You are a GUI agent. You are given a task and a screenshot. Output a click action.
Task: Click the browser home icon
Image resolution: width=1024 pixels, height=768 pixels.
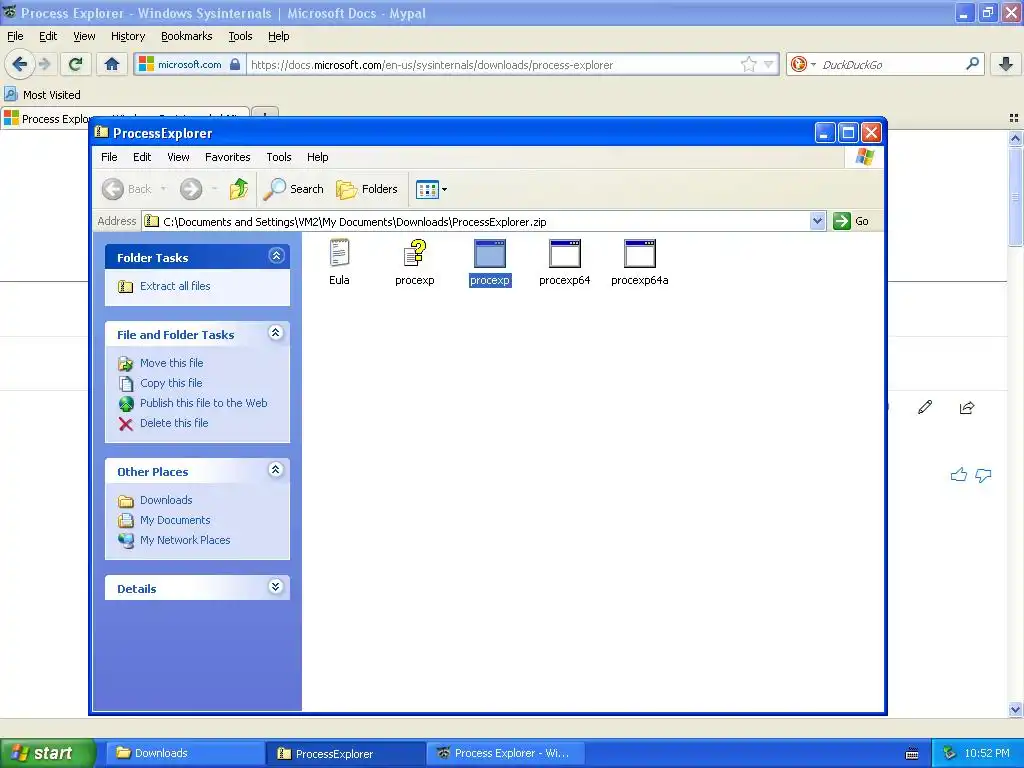[112, 64]
